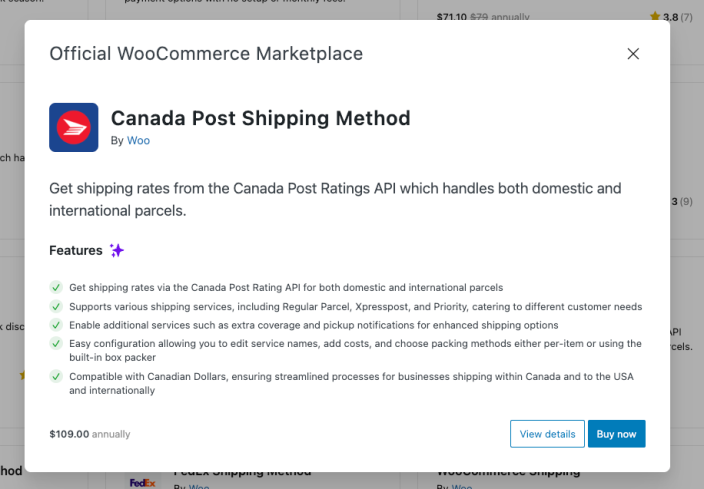This screenshot has width=704, height=489.
Task: Click the $109.00 annually price text
Action: point(89,434)
